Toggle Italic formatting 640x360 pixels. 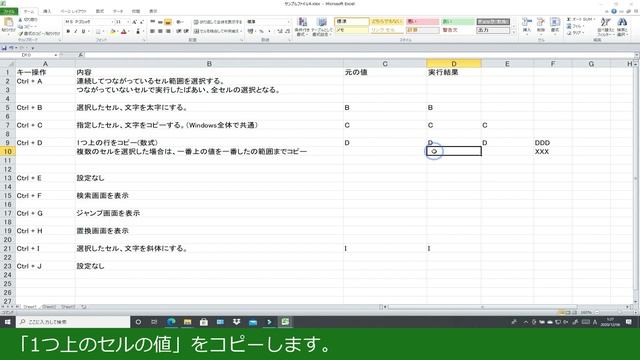[76, 31]
